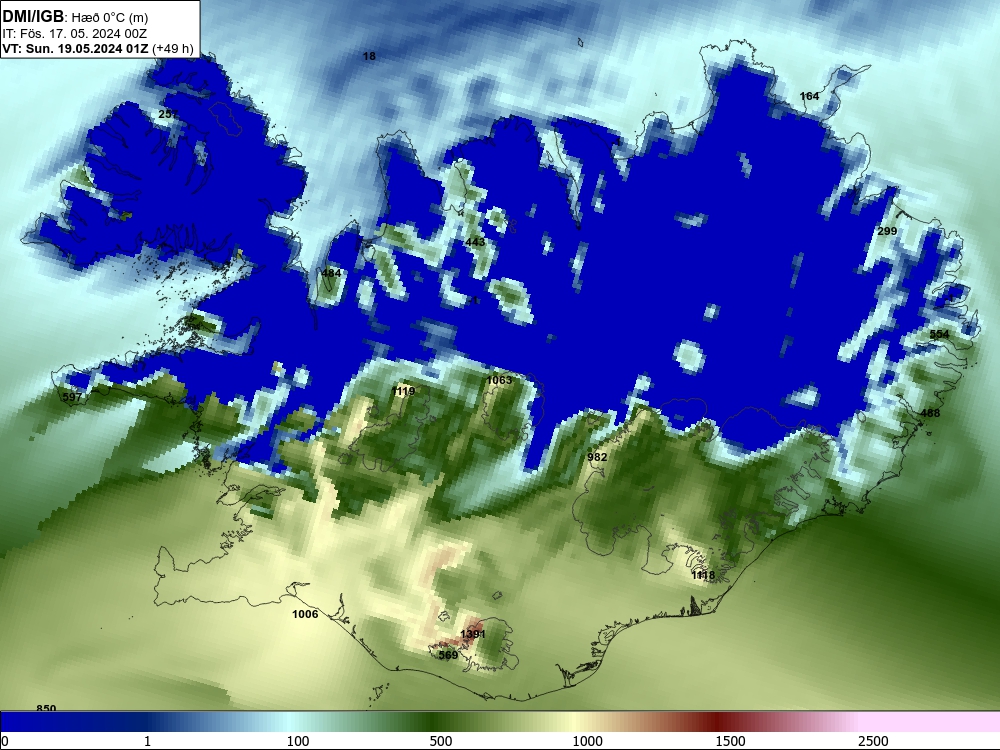
Task: Click the map value 164
Action: click(x=809, y=96)
